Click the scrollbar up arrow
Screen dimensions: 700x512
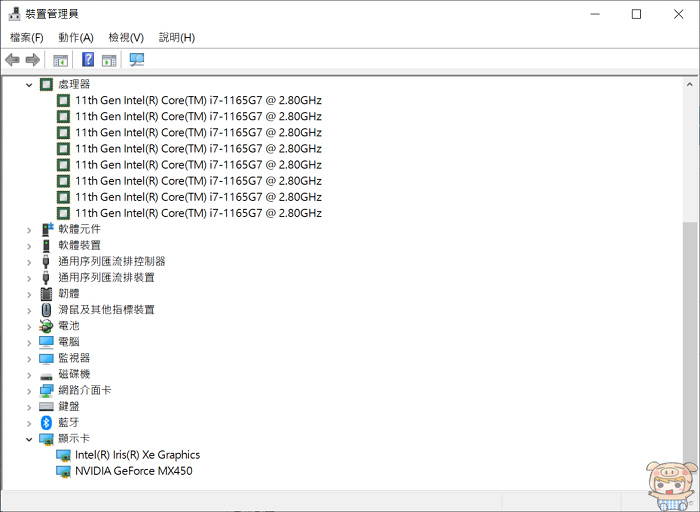pyautogui.click(x=689, y=84)
